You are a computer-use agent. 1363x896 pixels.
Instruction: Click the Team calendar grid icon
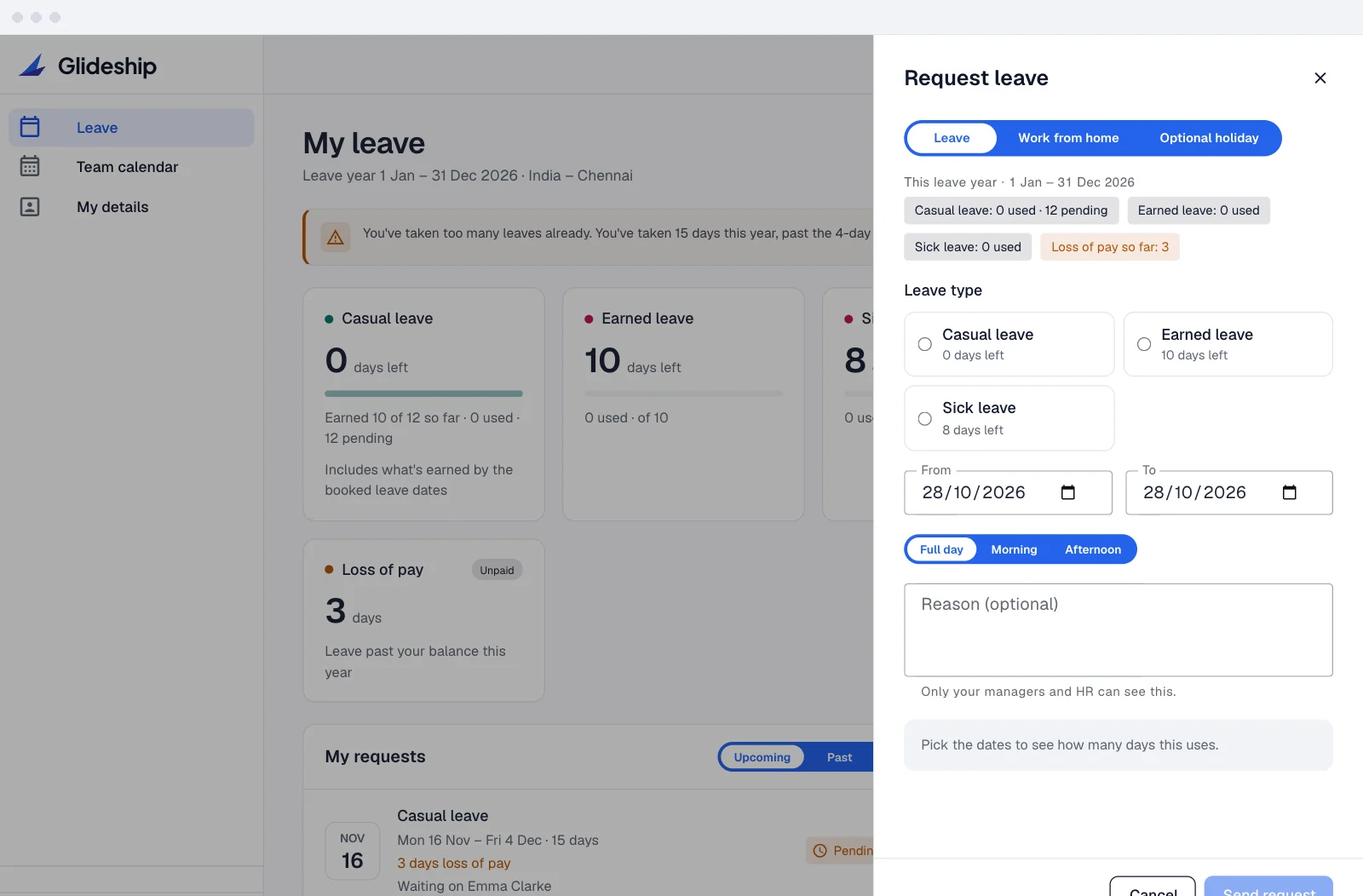click(x=30, y=166)
